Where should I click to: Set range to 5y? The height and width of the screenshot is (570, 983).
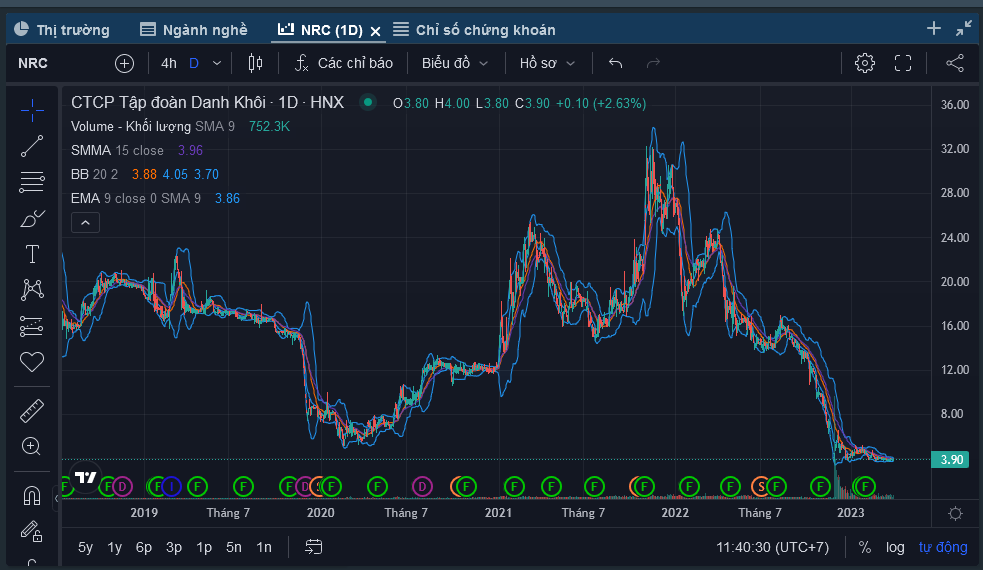click(x=85, y=547)
